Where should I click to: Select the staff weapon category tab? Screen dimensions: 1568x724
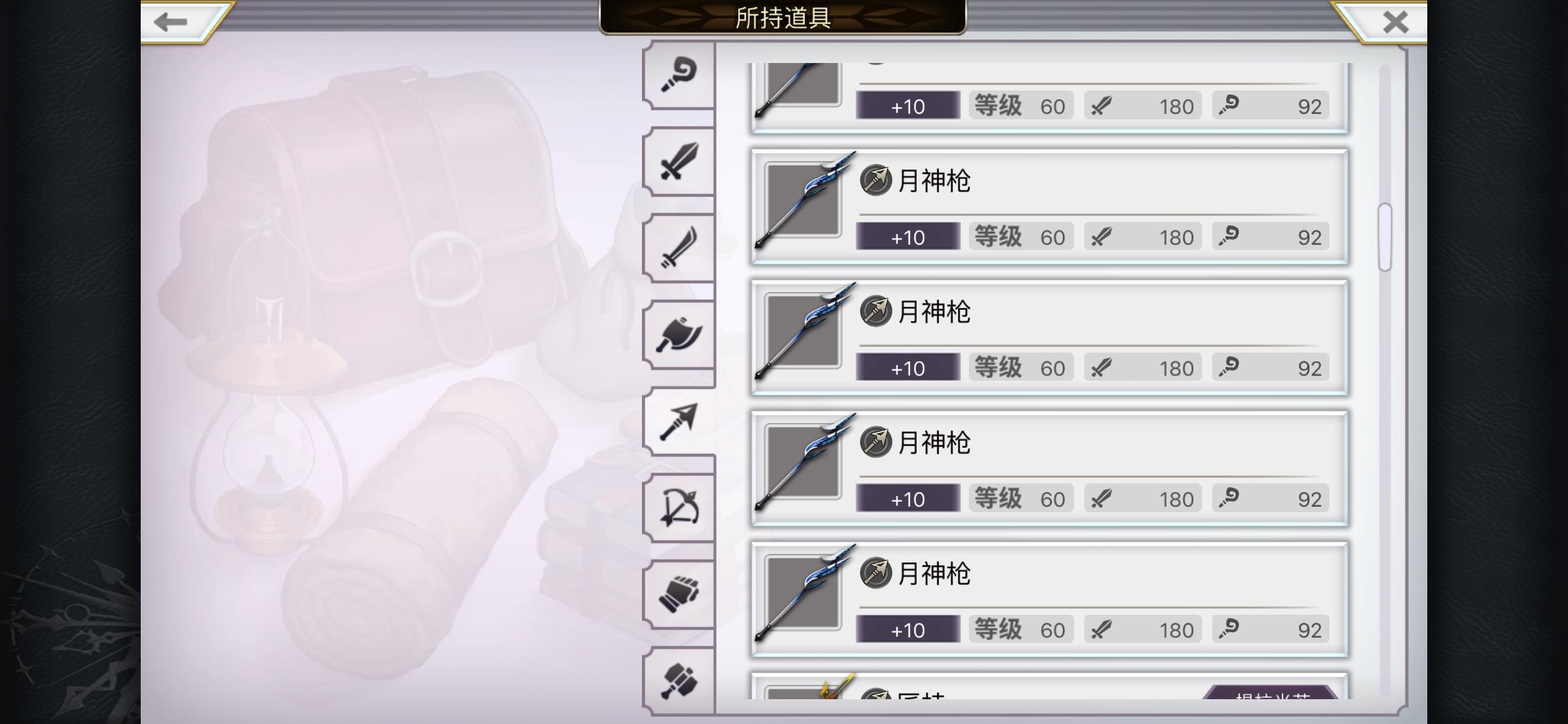[x=678, y=76]
